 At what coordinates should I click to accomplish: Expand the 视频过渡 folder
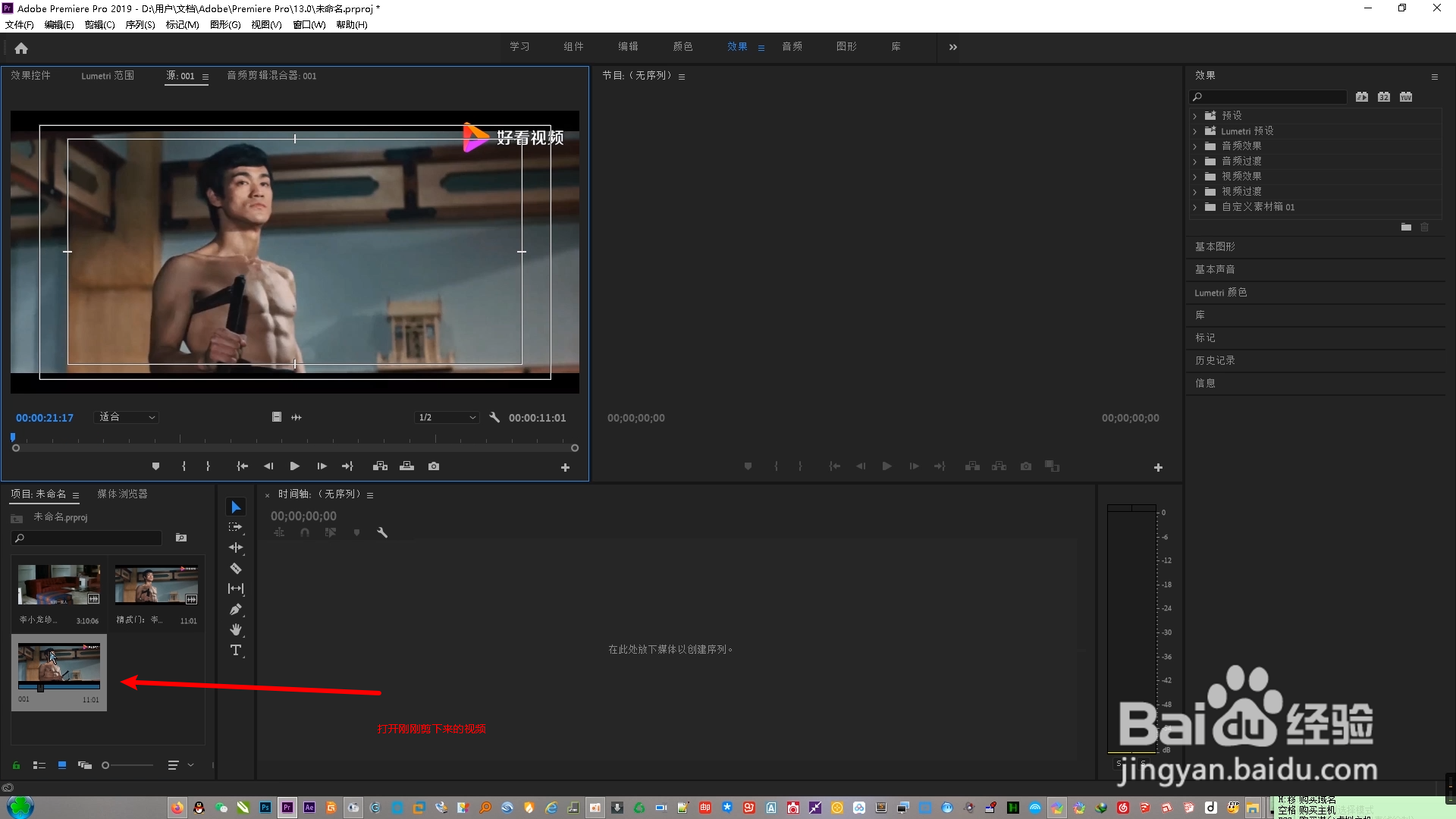pos(1195,192)
